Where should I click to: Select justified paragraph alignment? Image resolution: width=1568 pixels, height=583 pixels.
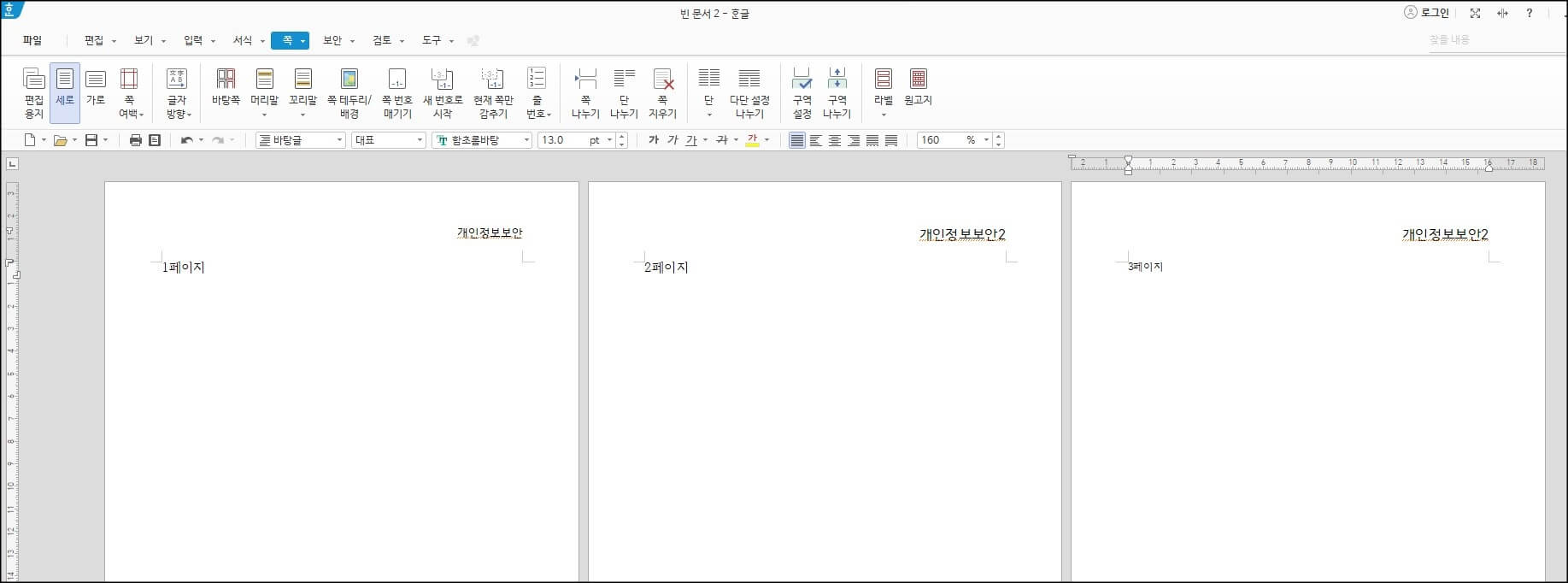pyautogui.click(x=797, y=140)
